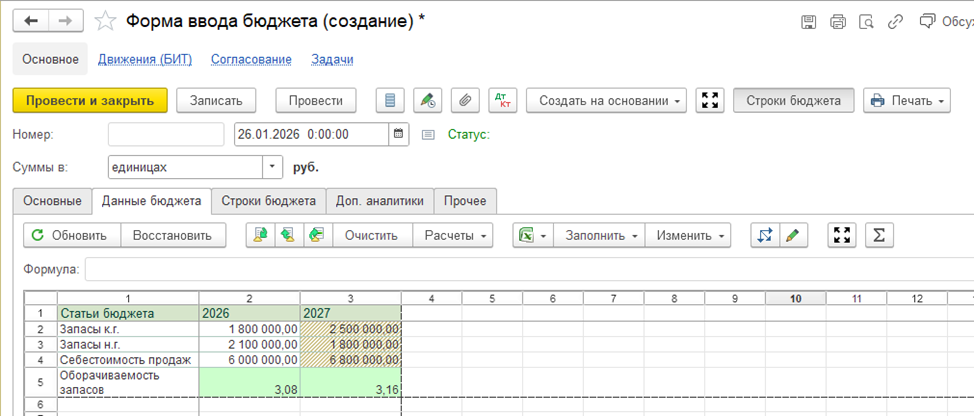Toggle the Строки бюджета button

[x=793, y=100]
